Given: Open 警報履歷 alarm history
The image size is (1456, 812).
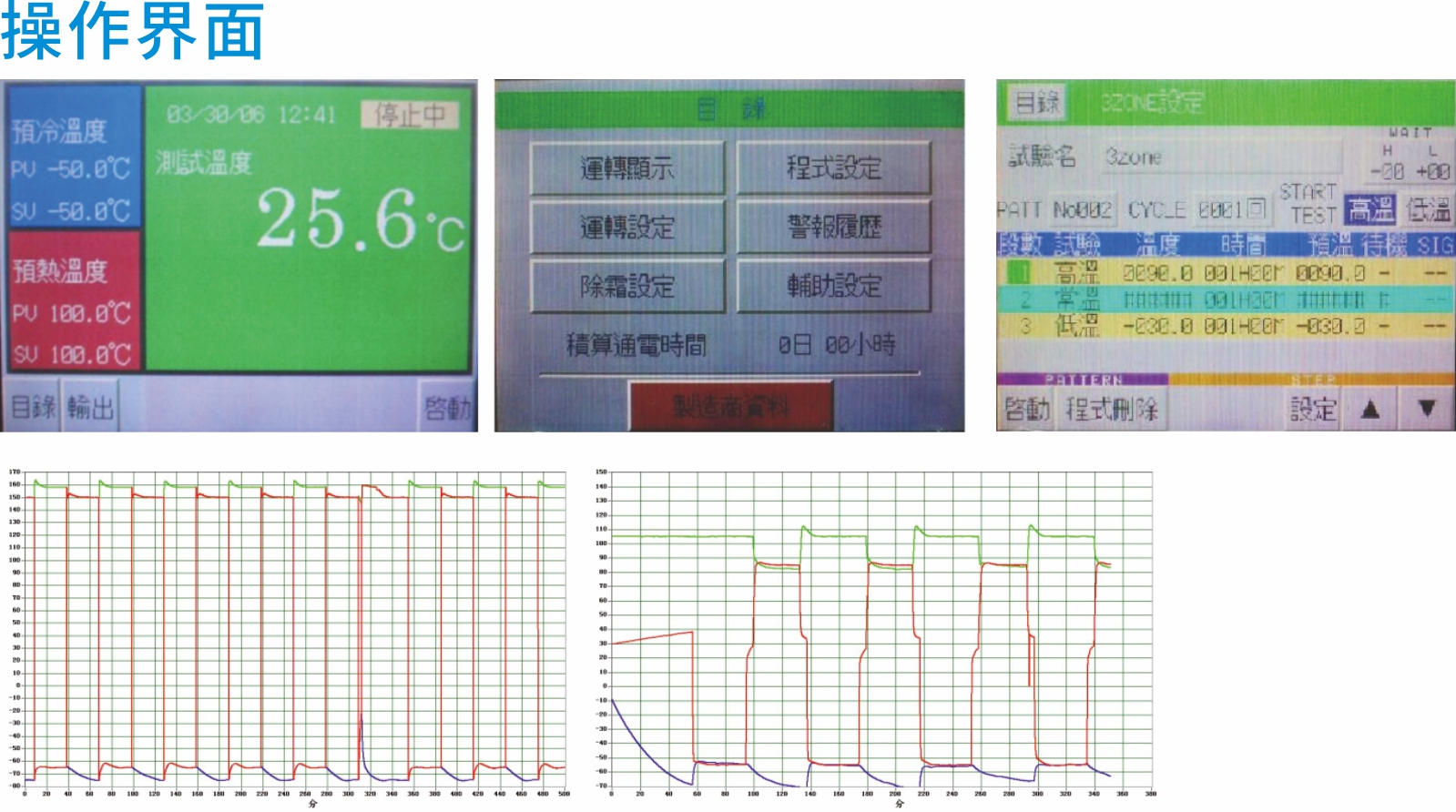Looking at the screenshot, I should [833, 227].
